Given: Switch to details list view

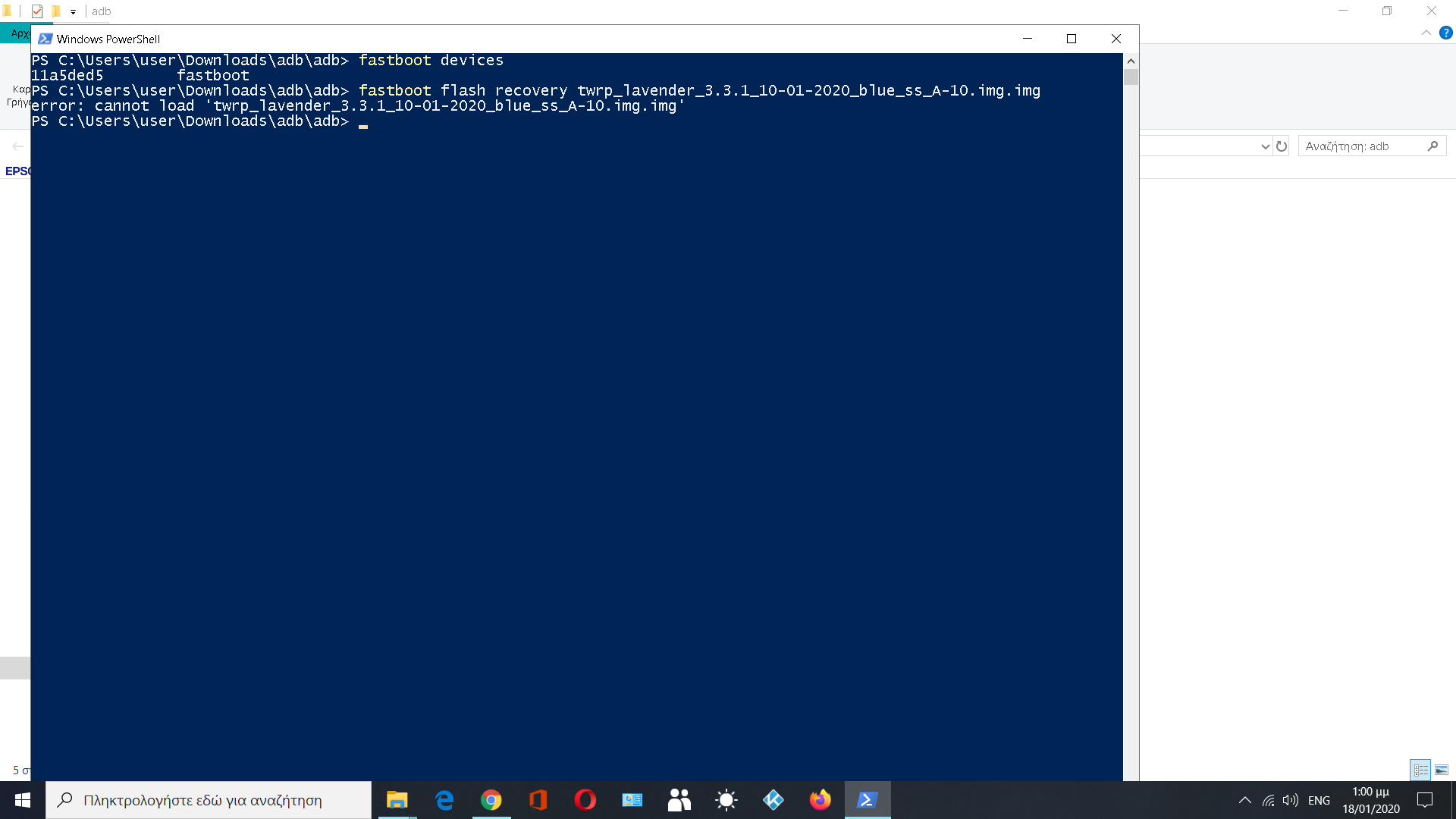Looking at the screenshot, I should pyautogui.click(x=1420, y=770).
